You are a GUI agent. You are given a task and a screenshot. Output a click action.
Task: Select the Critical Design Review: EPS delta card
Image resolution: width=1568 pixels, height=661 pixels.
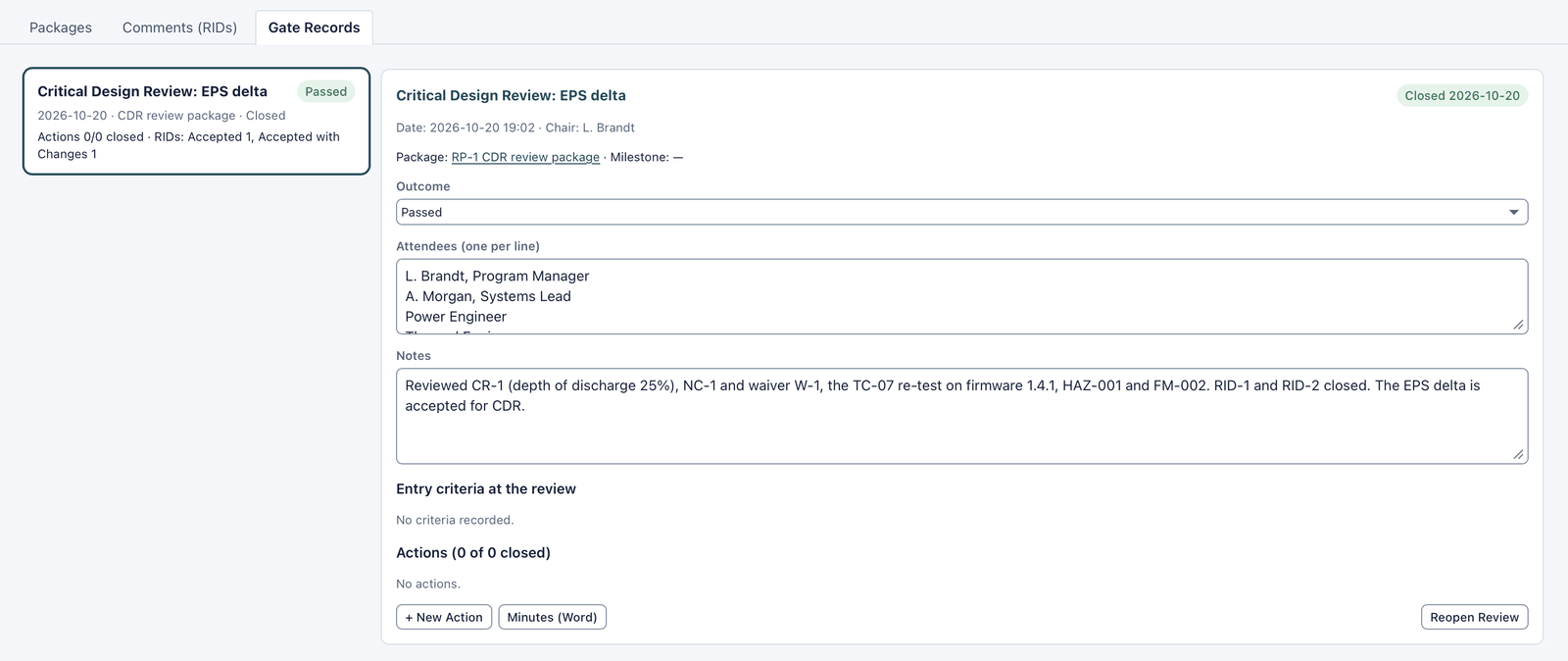196,122
